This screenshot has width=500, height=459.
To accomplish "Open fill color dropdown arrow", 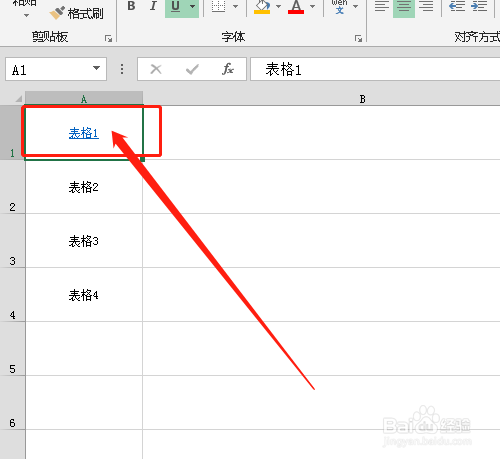I will click(x=278, y=7).
